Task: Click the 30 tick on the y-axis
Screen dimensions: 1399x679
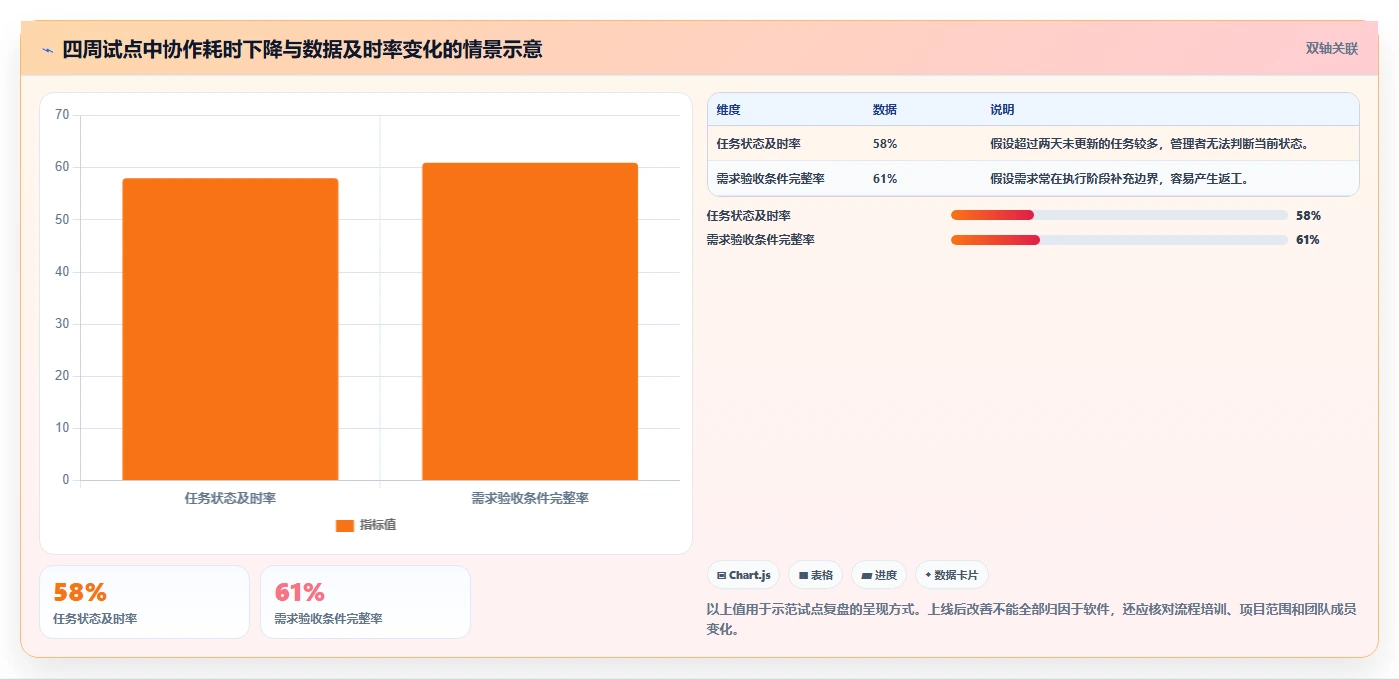Action: (x=62, y=323)
